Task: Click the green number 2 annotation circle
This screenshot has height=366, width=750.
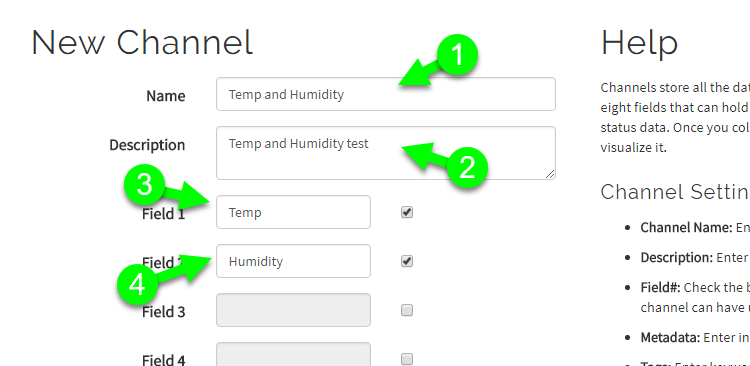Action: [467, 167]
